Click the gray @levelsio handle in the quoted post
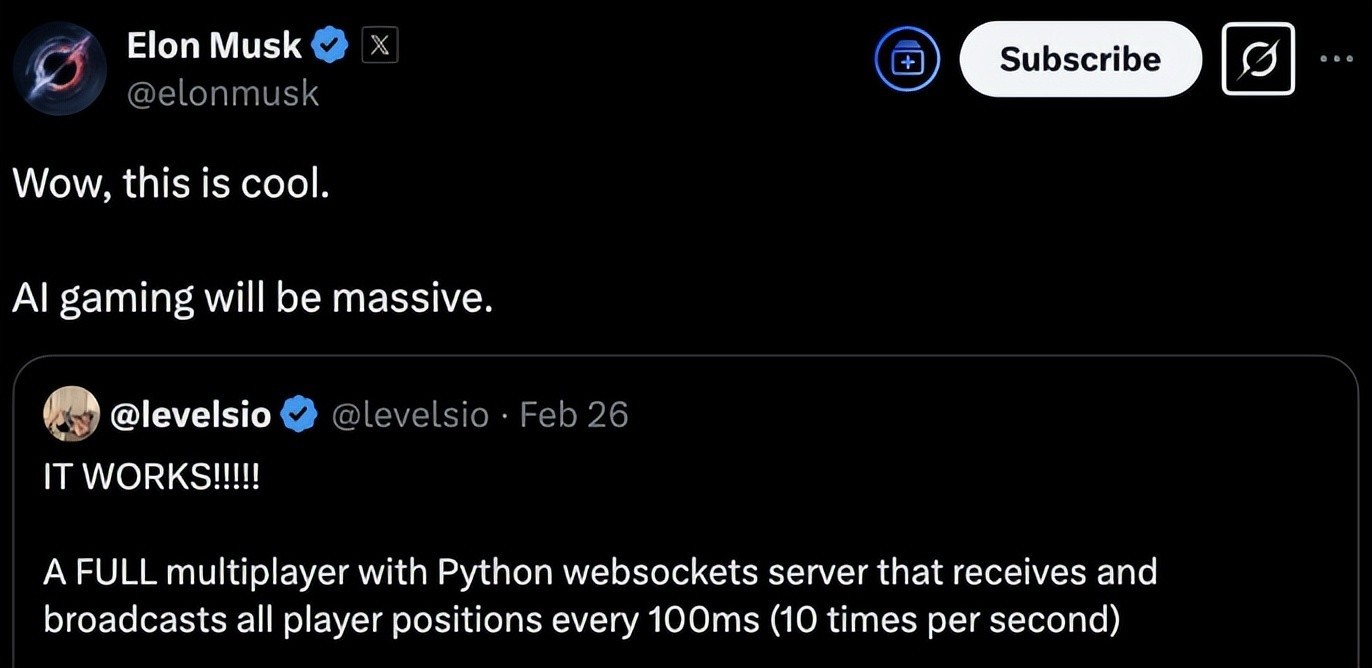The width and height of the screenshot is (1372, 668). click(409, 414)
